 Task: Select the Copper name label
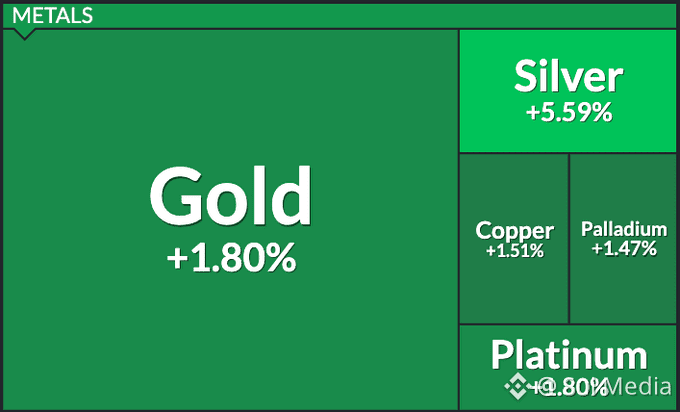pos(514,232)
